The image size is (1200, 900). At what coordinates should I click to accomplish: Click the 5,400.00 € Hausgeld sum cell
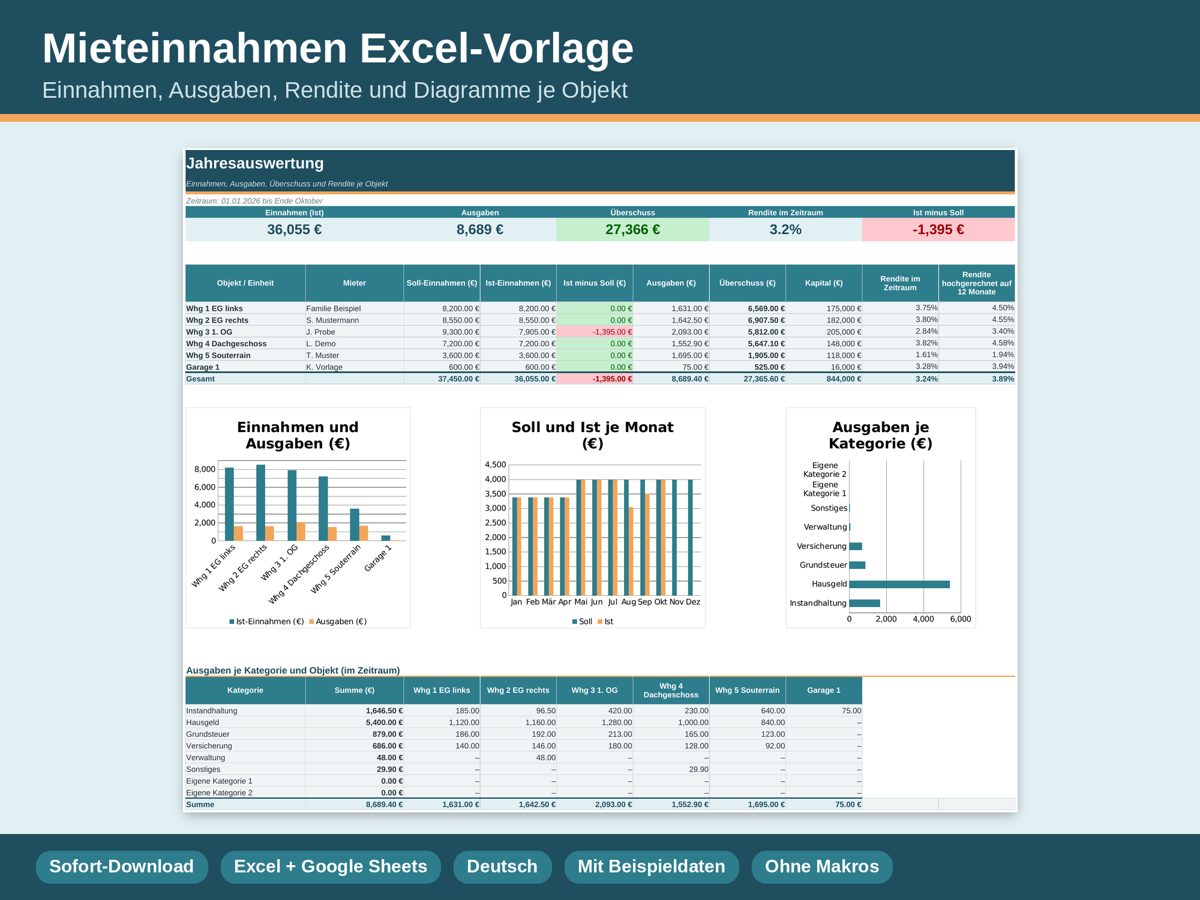354,722
